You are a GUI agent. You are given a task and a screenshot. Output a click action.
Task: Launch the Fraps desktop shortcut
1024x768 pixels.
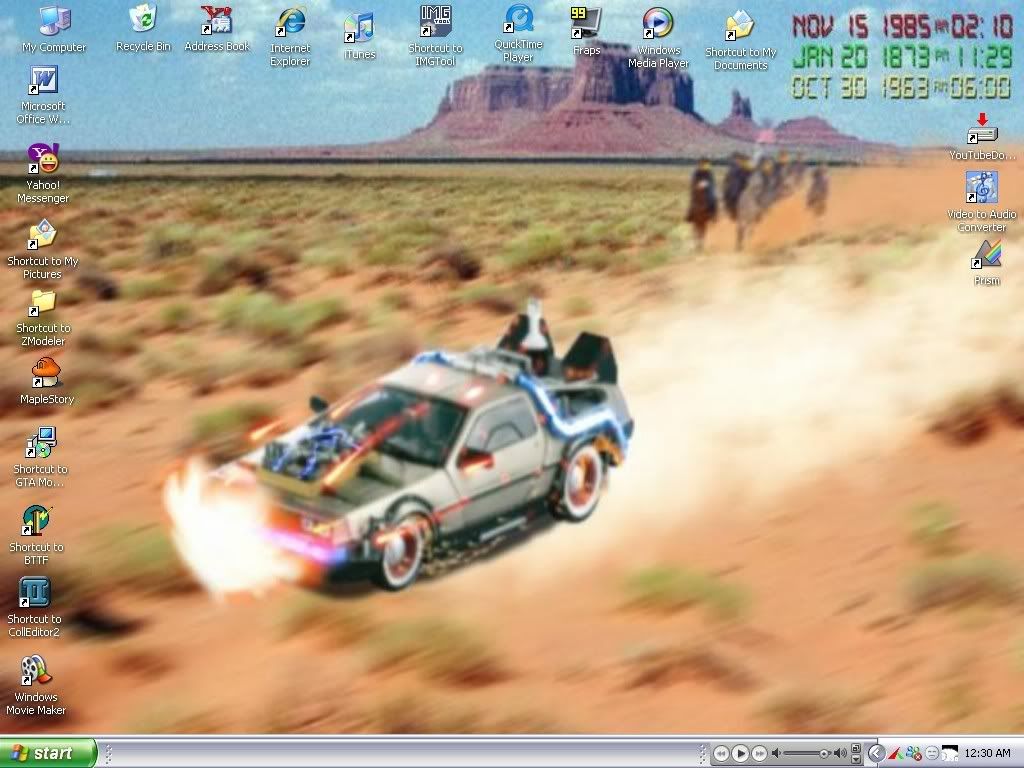tap(585, 23)
